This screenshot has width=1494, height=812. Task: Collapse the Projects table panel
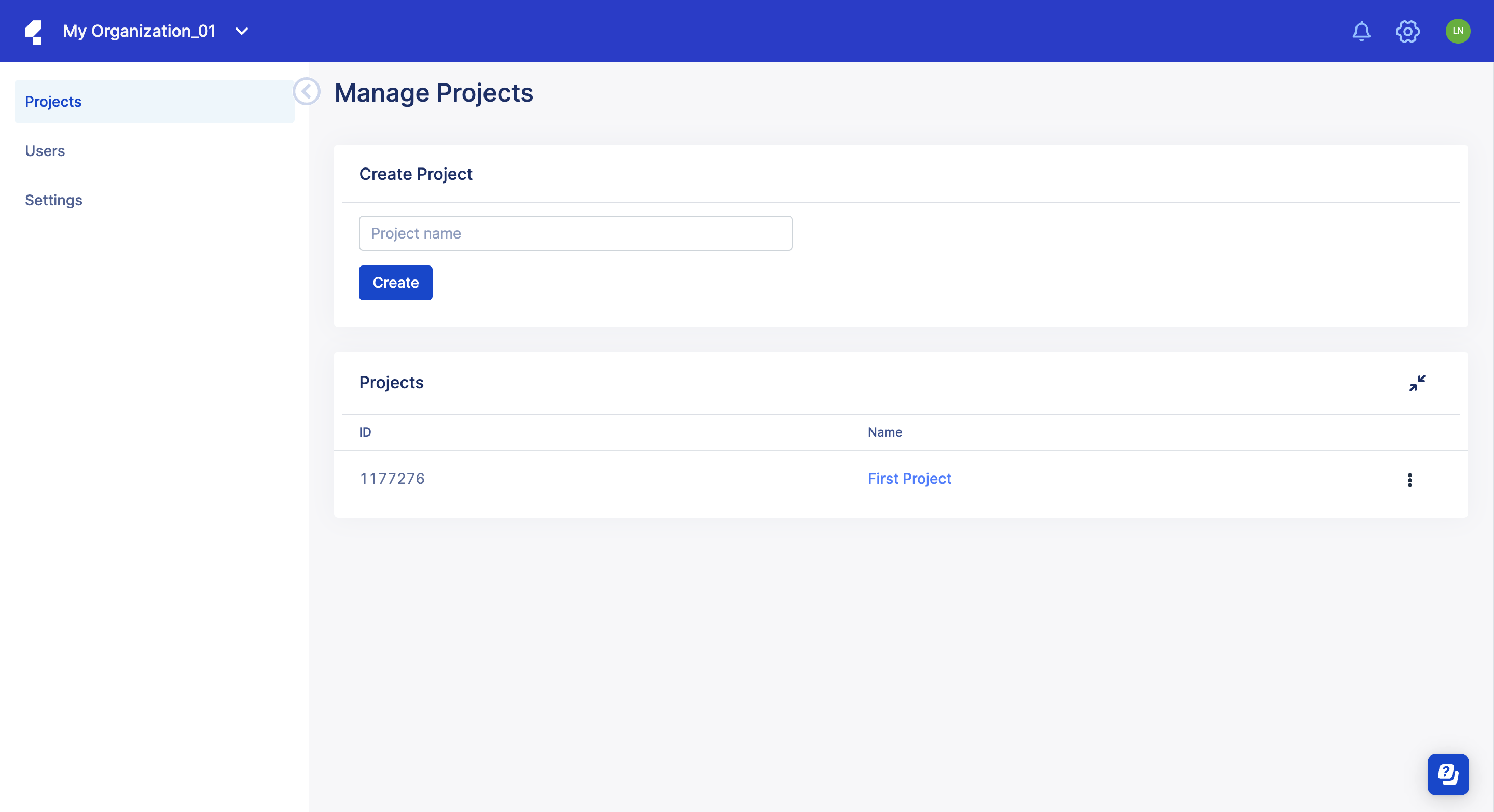point(1417,383)
